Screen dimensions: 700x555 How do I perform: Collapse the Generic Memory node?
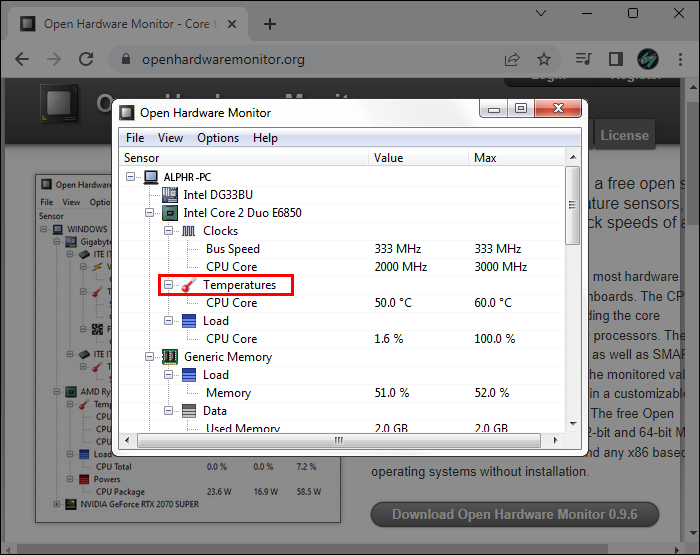point(150,357)
